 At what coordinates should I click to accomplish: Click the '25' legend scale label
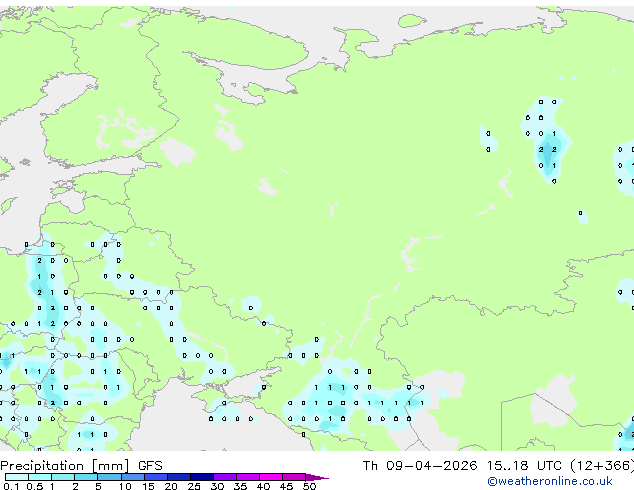[194, 486]
